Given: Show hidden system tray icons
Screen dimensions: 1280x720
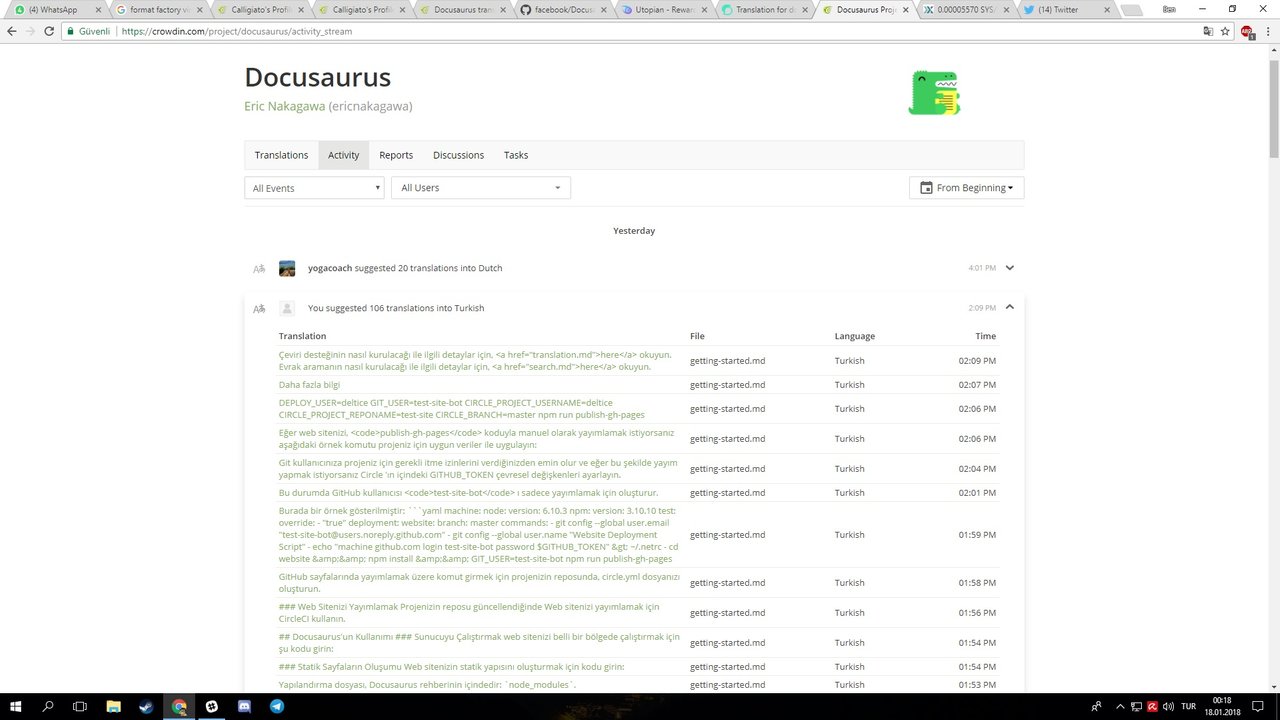Looking at the screenshot, I should point(1120,706).
